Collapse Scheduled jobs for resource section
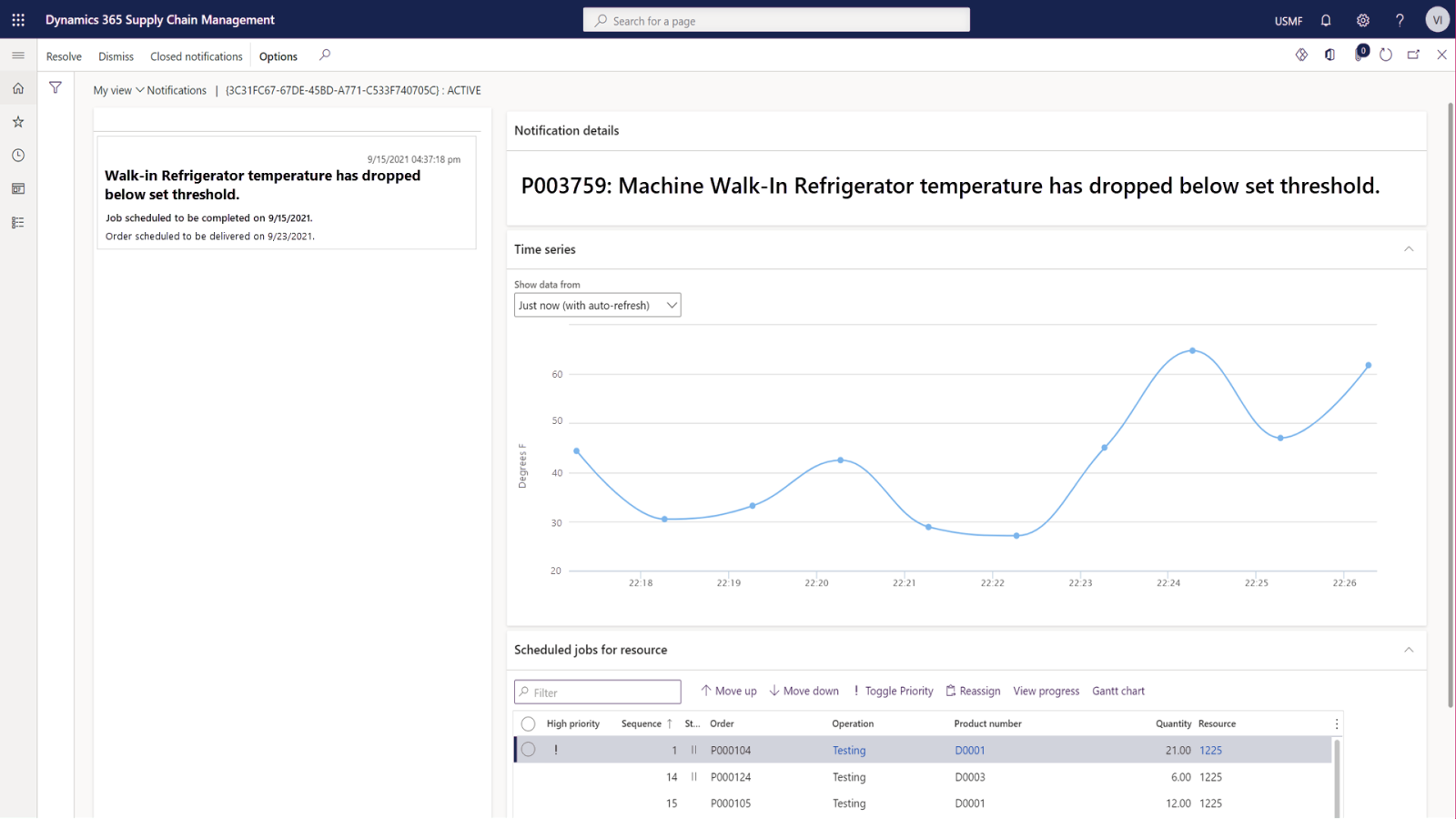Screen dimensions: 1456x819 [x=1409, y=650]
